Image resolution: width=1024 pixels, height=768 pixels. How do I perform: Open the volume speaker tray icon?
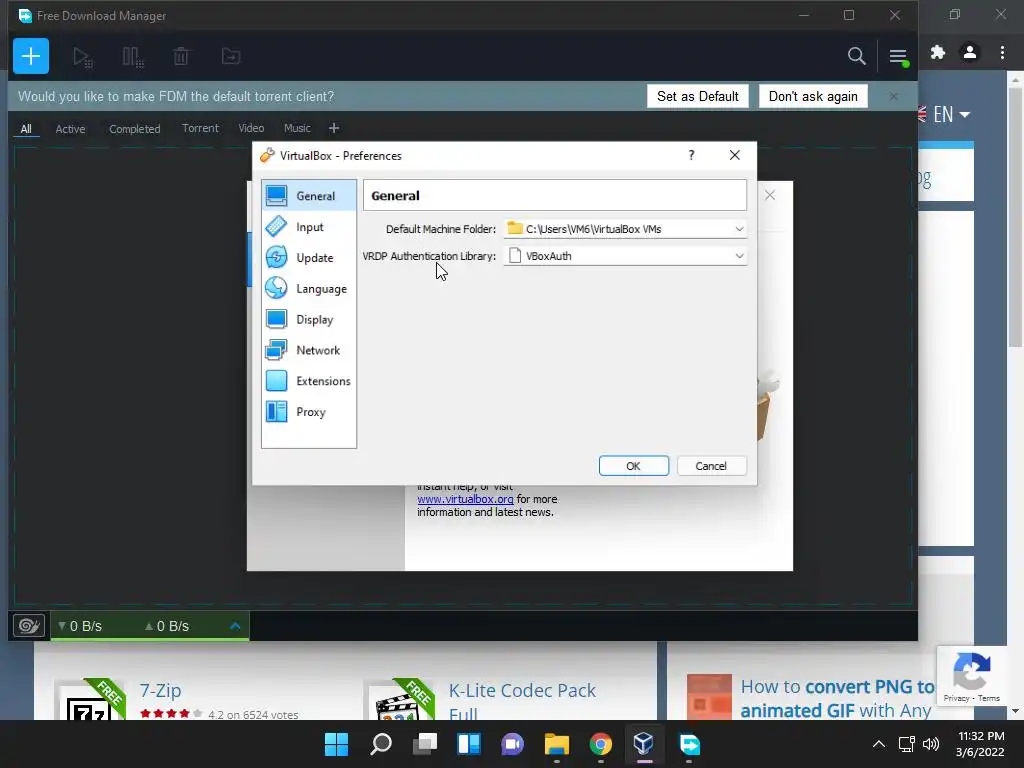click(x=931, y=744)
